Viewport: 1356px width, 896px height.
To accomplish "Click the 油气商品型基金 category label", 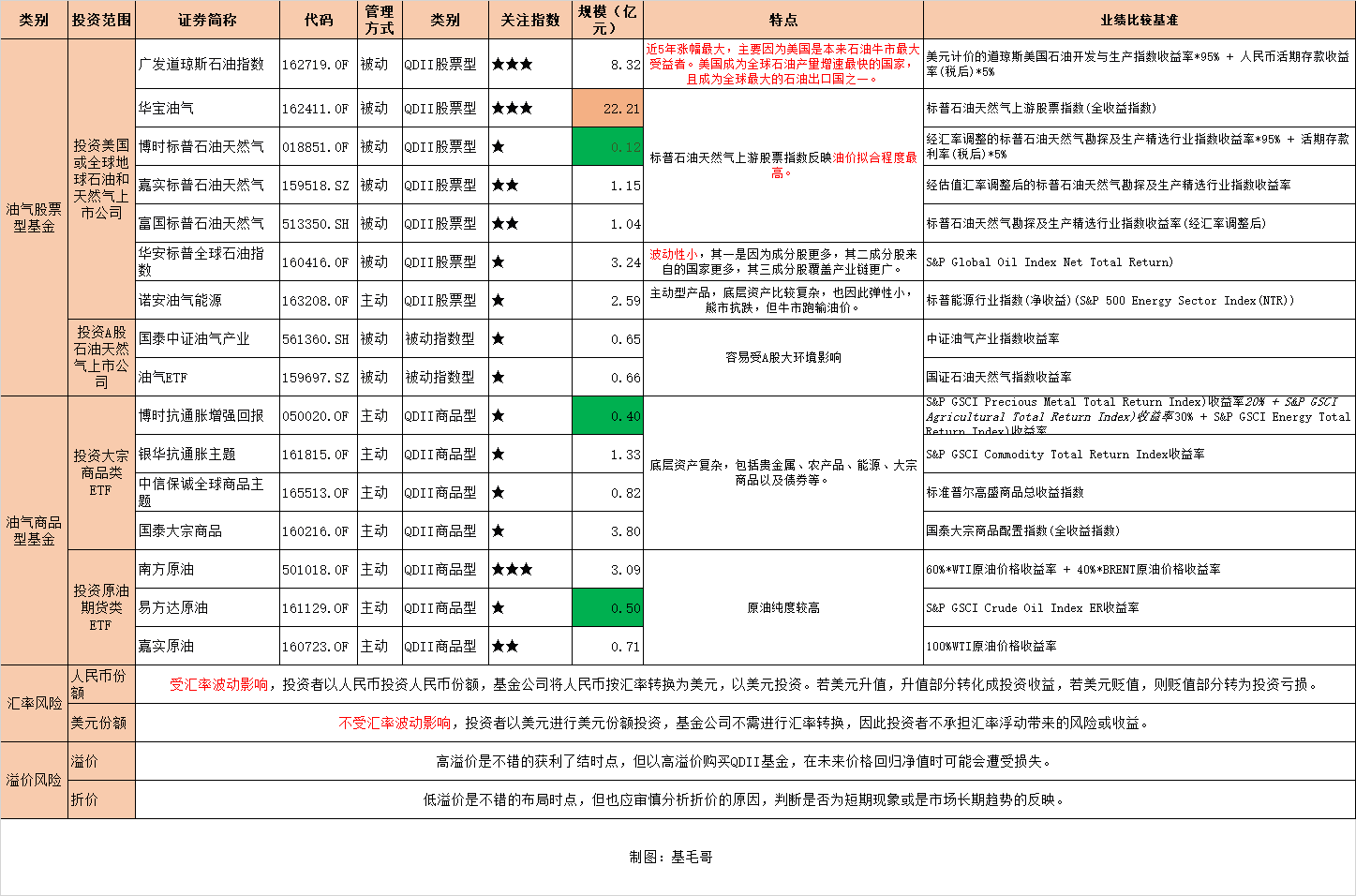I will pyautogui.click(x=34, y=530).
